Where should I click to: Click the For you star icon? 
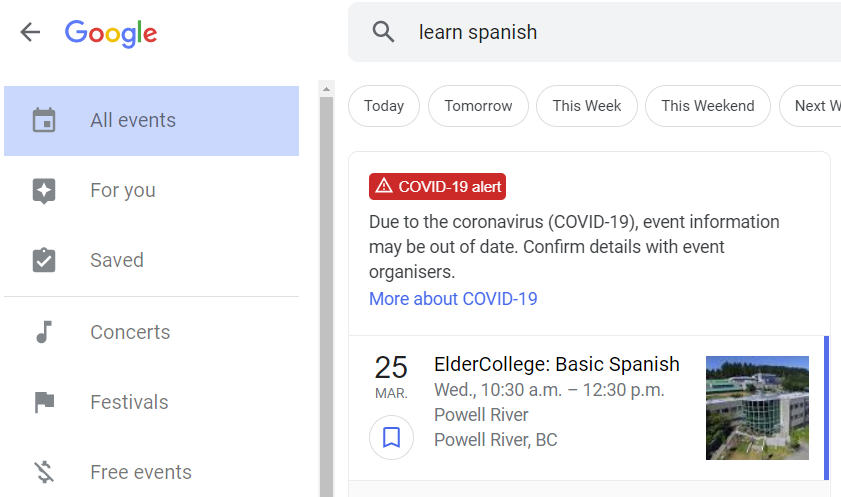click(44, 191)
